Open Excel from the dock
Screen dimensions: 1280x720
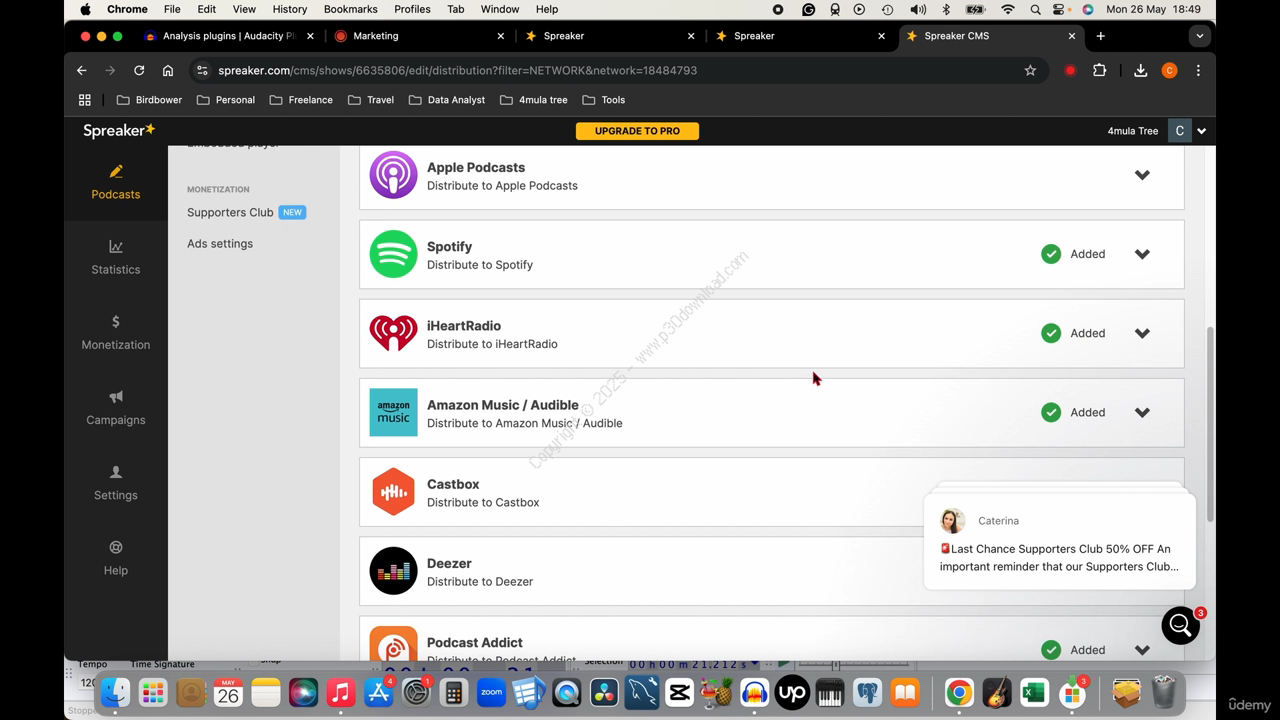coord(1034,692)
